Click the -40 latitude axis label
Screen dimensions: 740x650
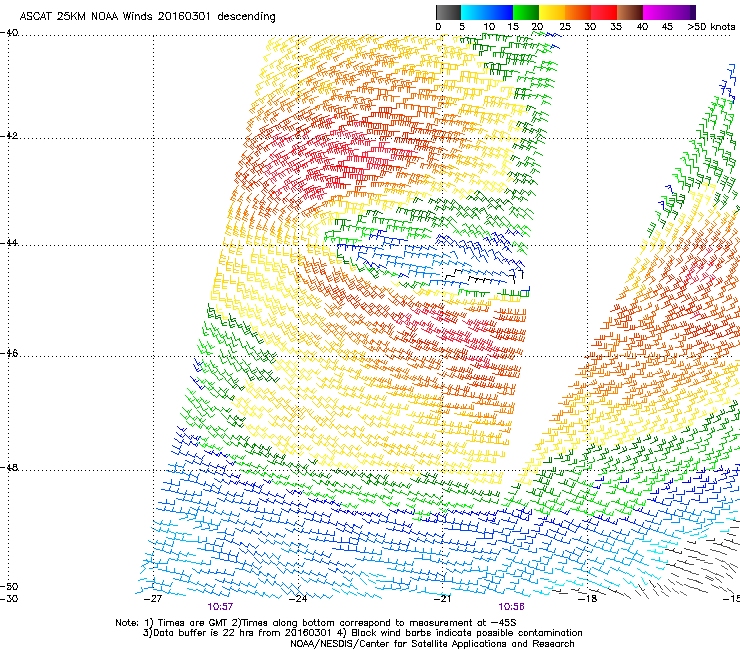coord(9,33)
